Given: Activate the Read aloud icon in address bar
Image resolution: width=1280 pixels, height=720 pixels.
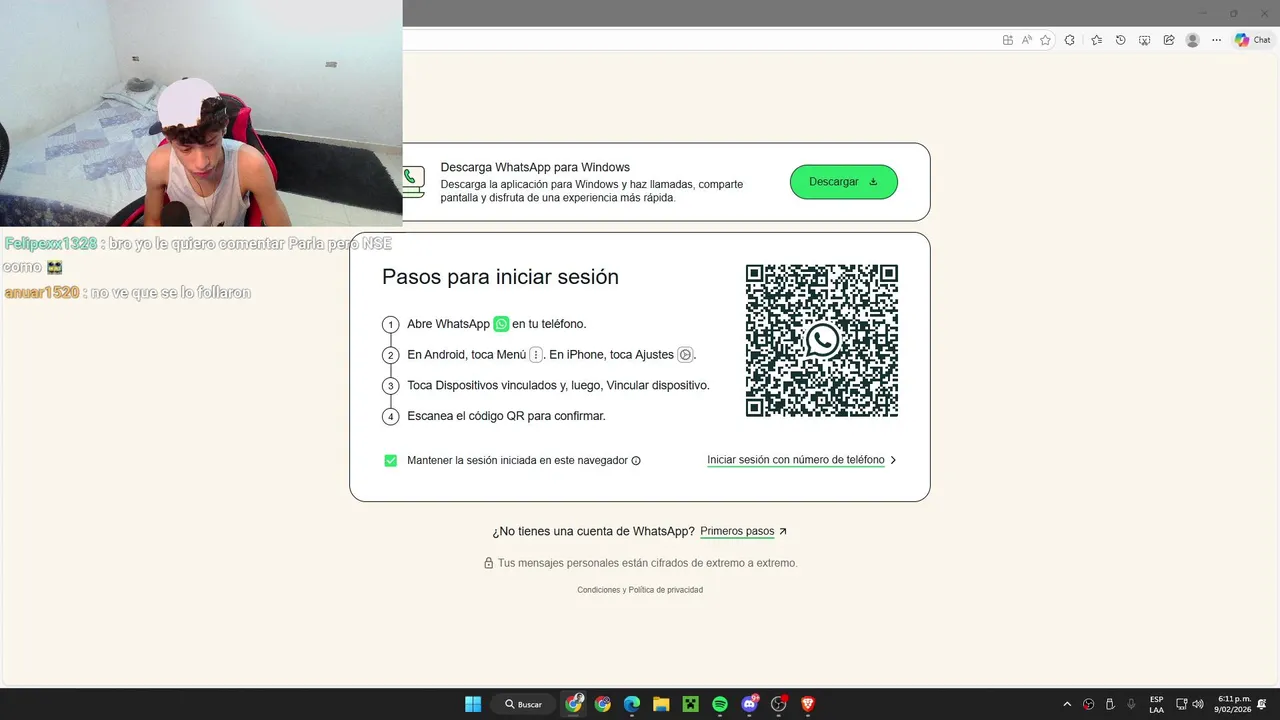Looking at the screenshot, I should (x=1026, y=40).
